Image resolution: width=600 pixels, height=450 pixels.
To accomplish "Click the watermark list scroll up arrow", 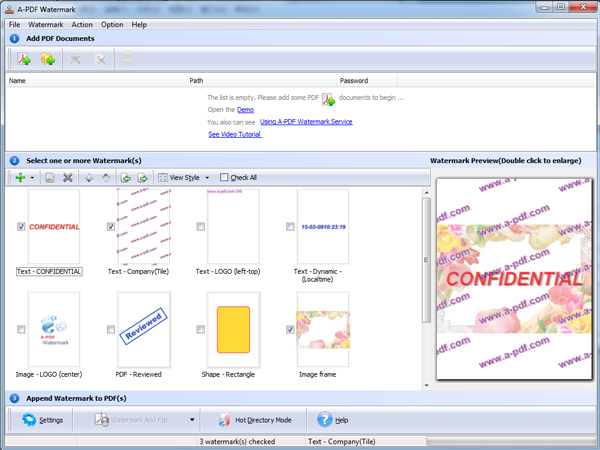I will pos(427,192).
